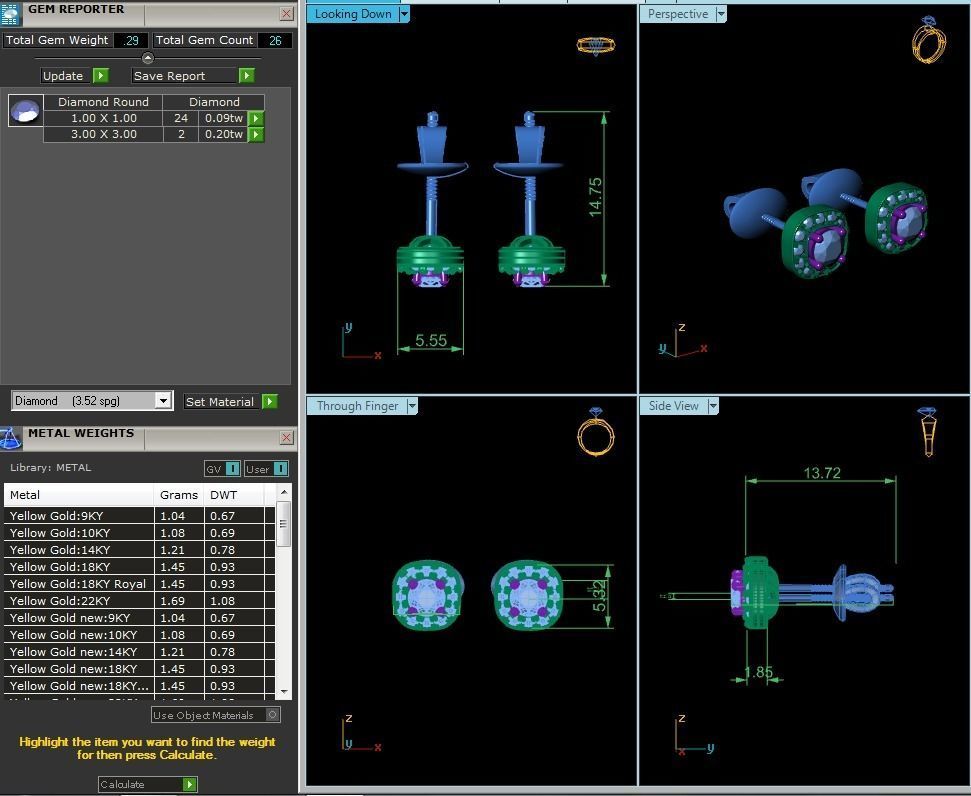Open the Through Finger viewport dropdown arrow
The height and width of the screenshot is (796, 971).
(x=412, y=406)
